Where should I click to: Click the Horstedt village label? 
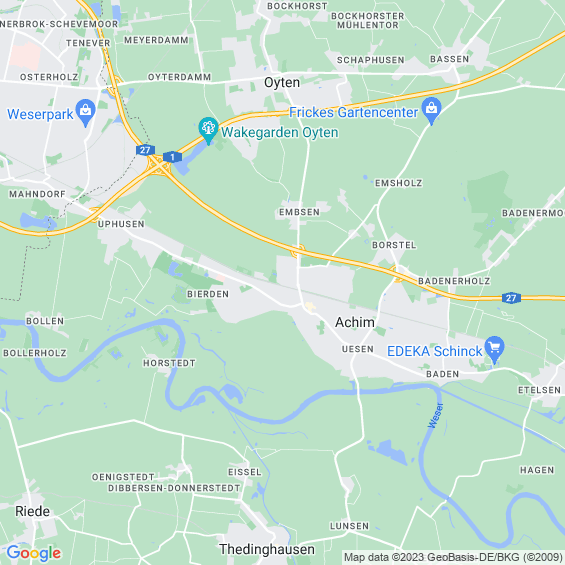[x=169, y=363]
